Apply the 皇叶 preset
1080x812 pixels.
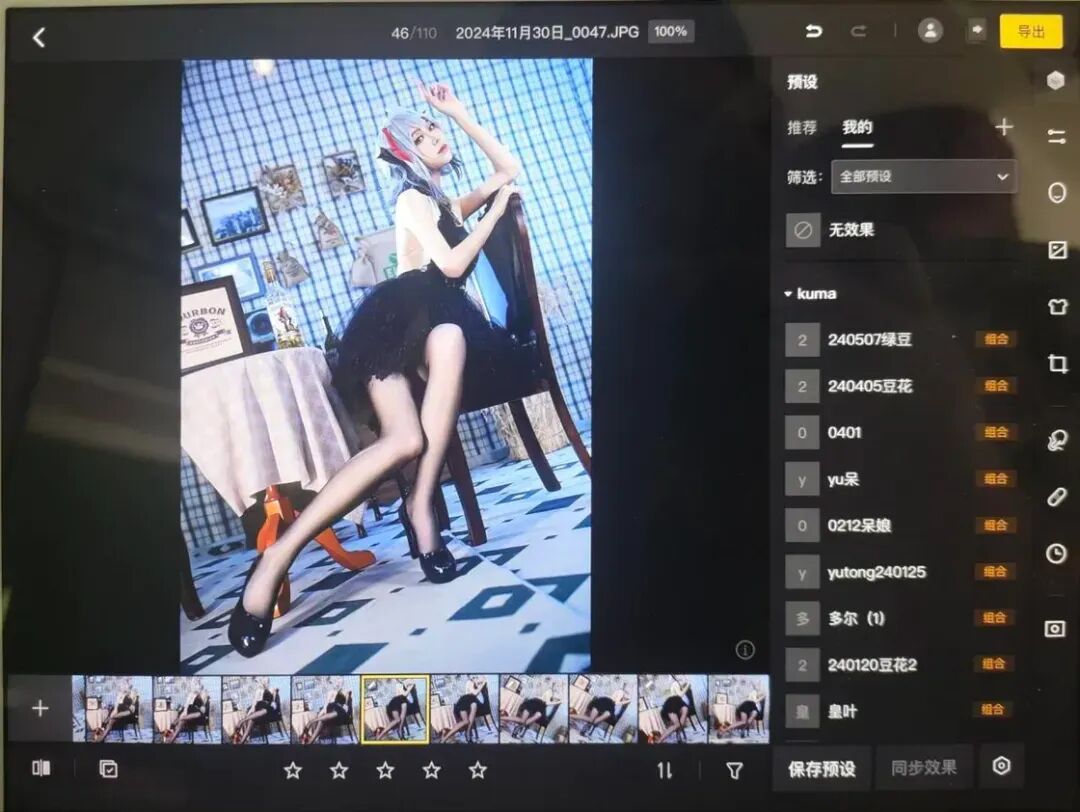pos(900,711)
